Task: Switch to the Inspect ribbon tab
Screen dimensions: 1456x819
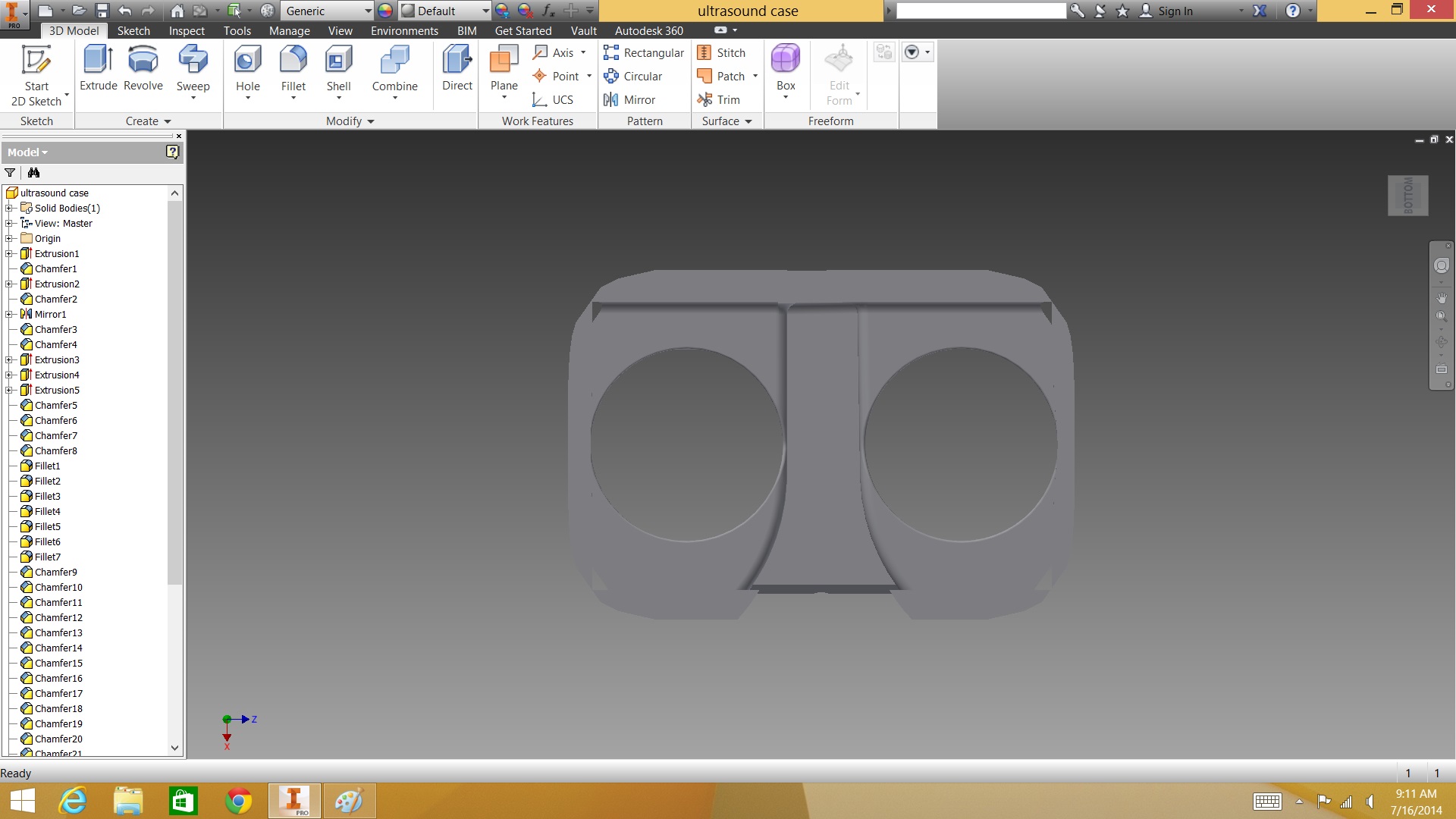Action: [x=187, y=30]
